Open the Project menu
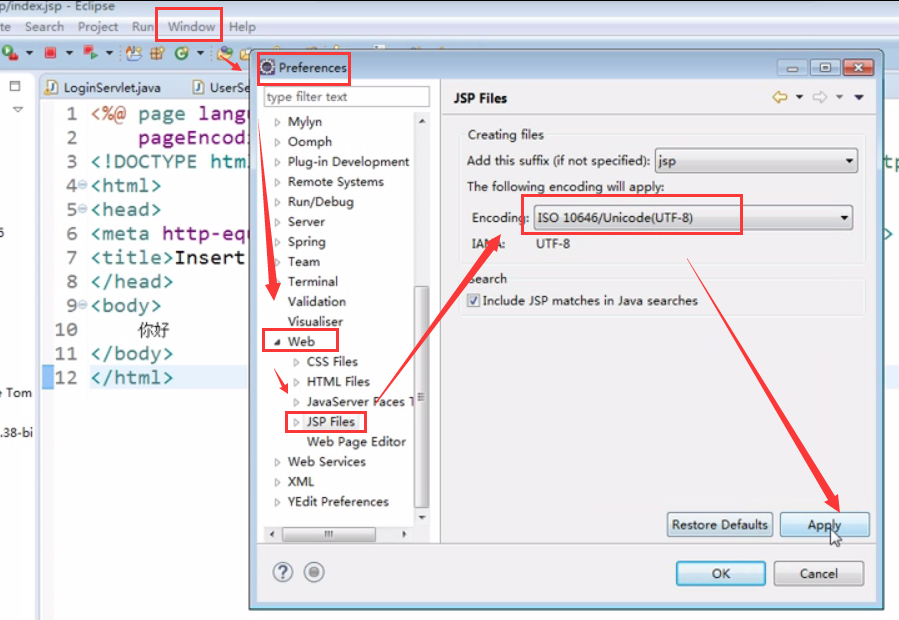The height and width of the screenshot is (620, 899). click(x=97, y=27)
